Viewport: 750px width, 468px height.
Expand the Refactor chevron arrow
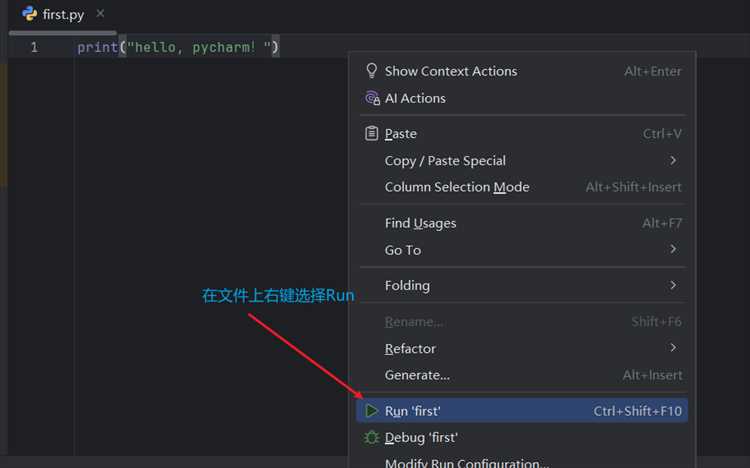673,347
